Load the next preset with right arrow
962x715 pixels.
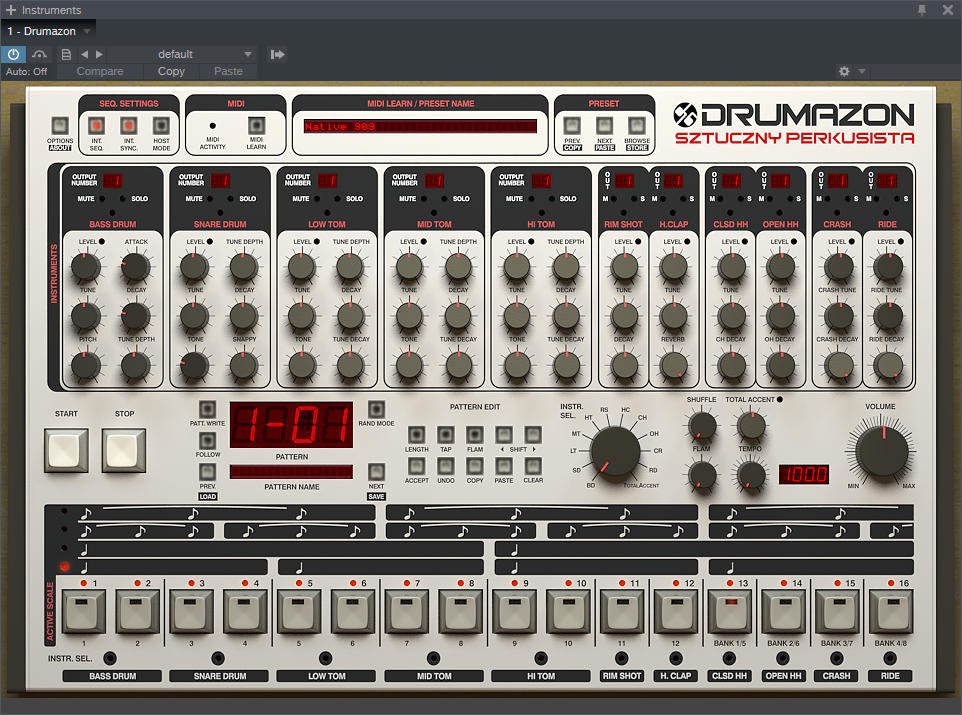click(99, 54)
